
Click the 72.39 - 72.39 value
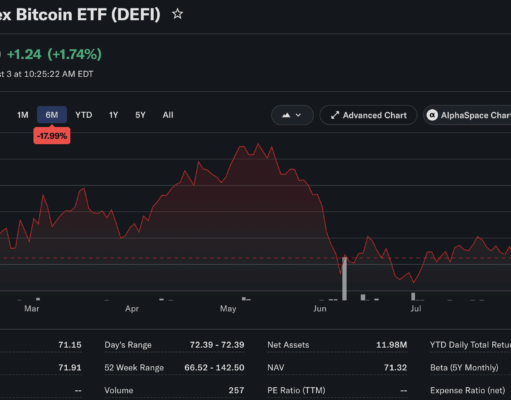click(x=217, y=345)
